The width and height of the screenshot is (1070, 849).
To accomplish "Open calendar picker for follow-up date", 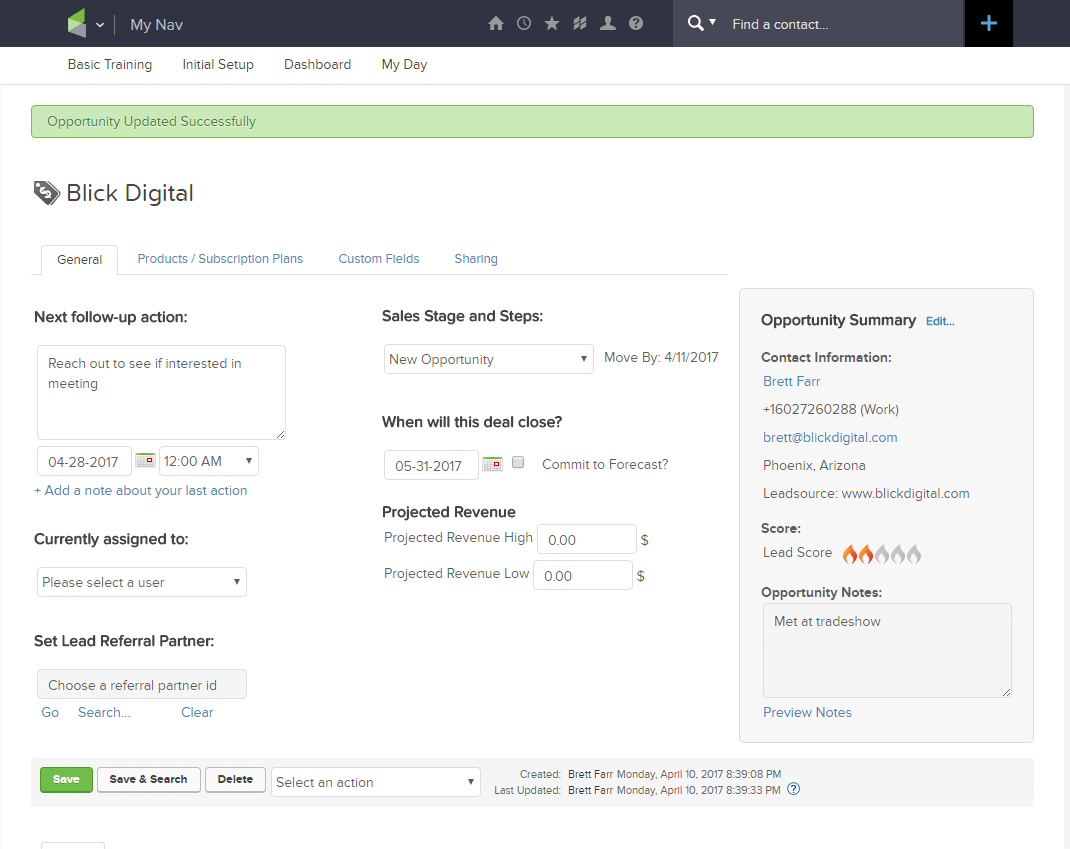I will coord(145,461).
